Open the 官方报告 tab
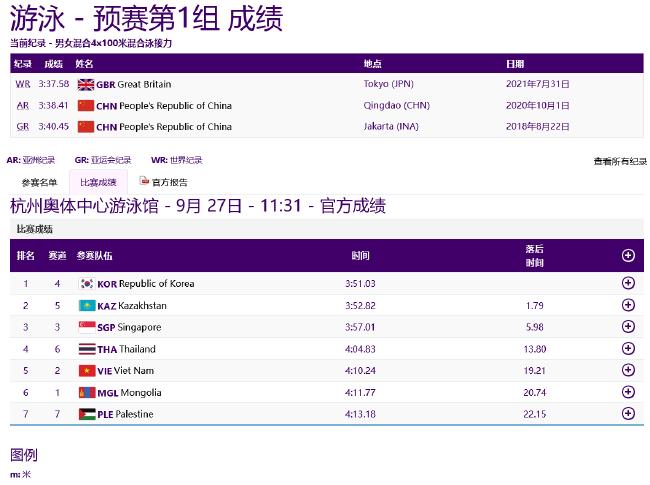Viewport: 650px width, 485px height. (170, 182)
